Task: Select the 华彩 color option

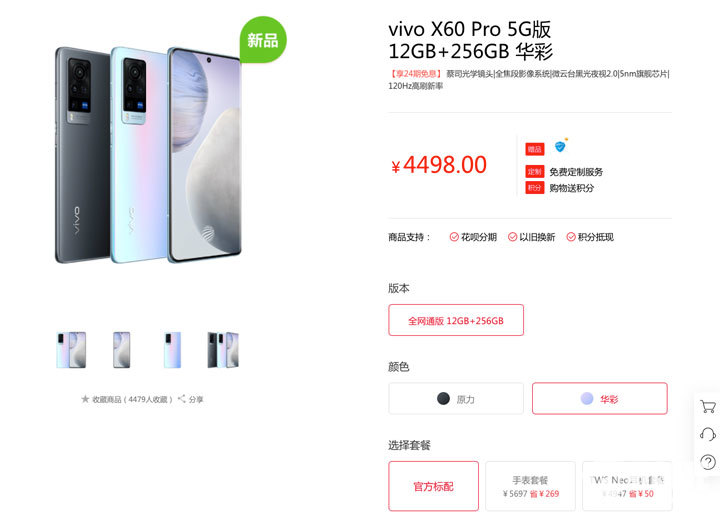Action: tap(600, 399)
